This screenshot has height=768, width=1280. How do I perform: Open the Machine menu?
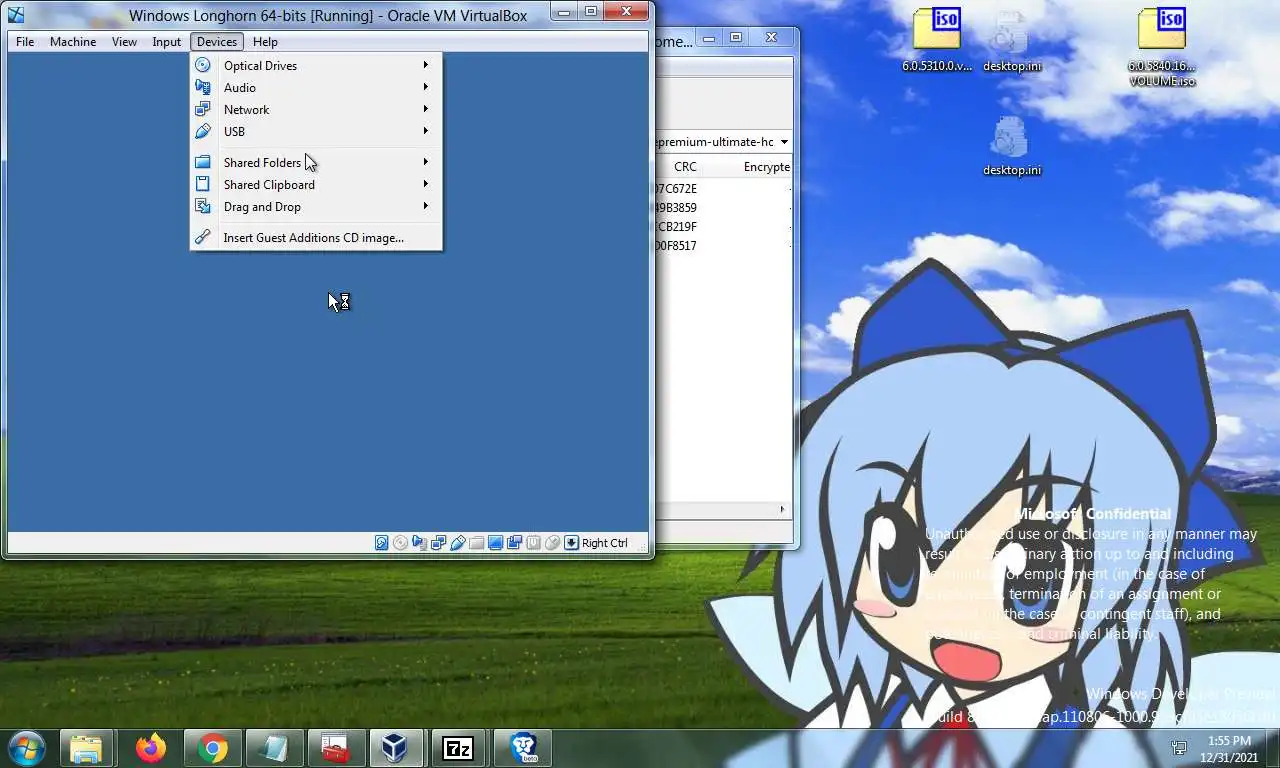(73, 42)
